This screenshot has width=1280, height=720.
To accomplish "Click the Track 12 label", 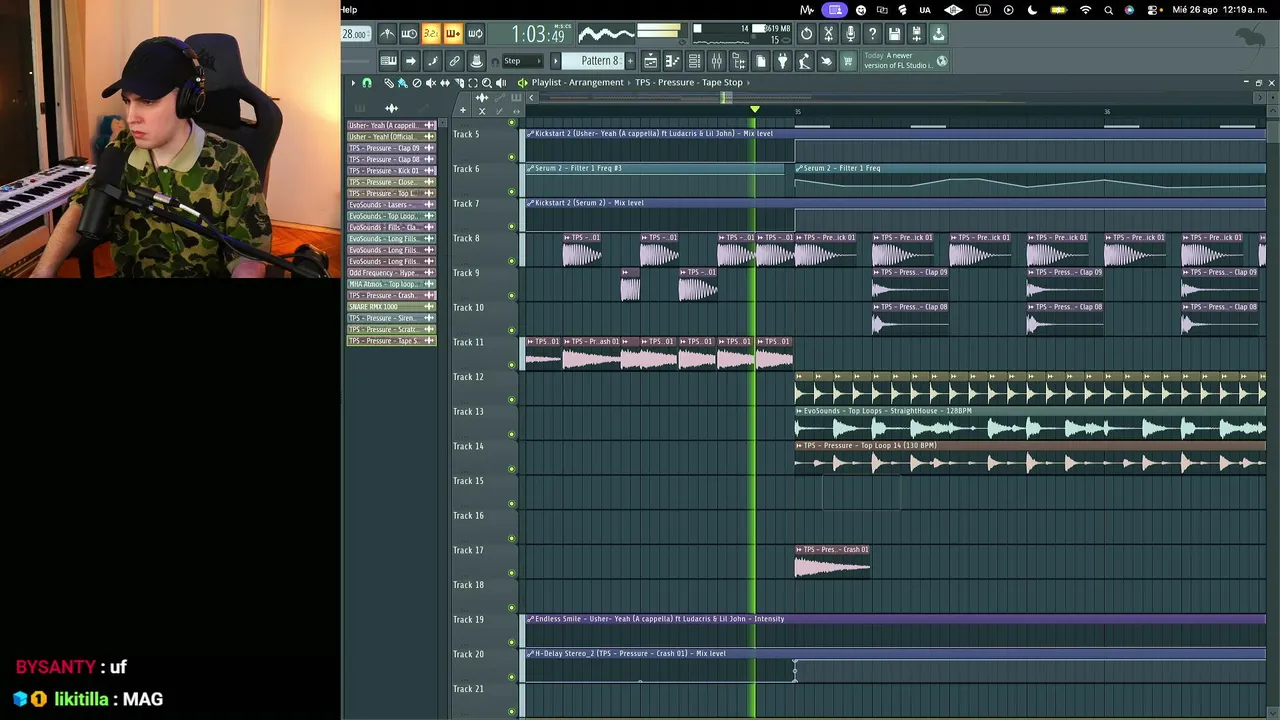I will pyautogui.click(x=468, y=377).
